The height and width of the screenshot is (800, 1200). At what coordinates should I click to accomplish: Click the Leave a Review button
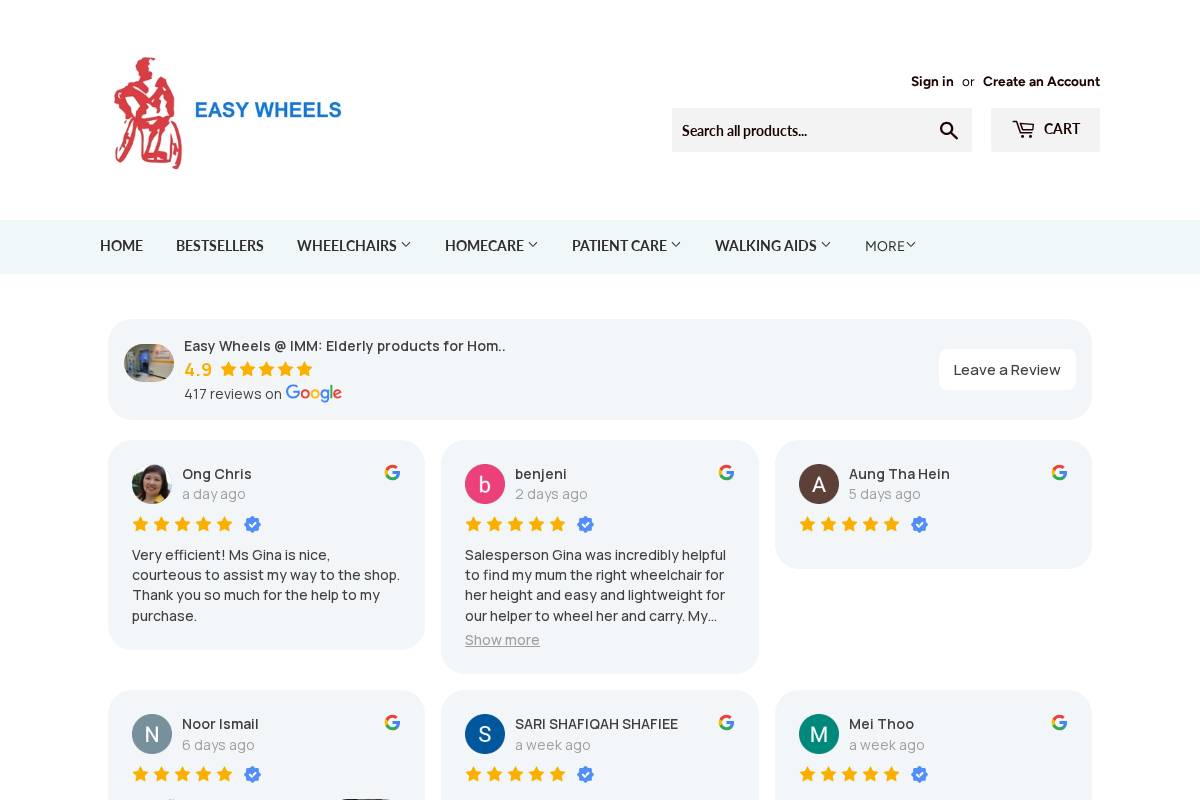1007,369
